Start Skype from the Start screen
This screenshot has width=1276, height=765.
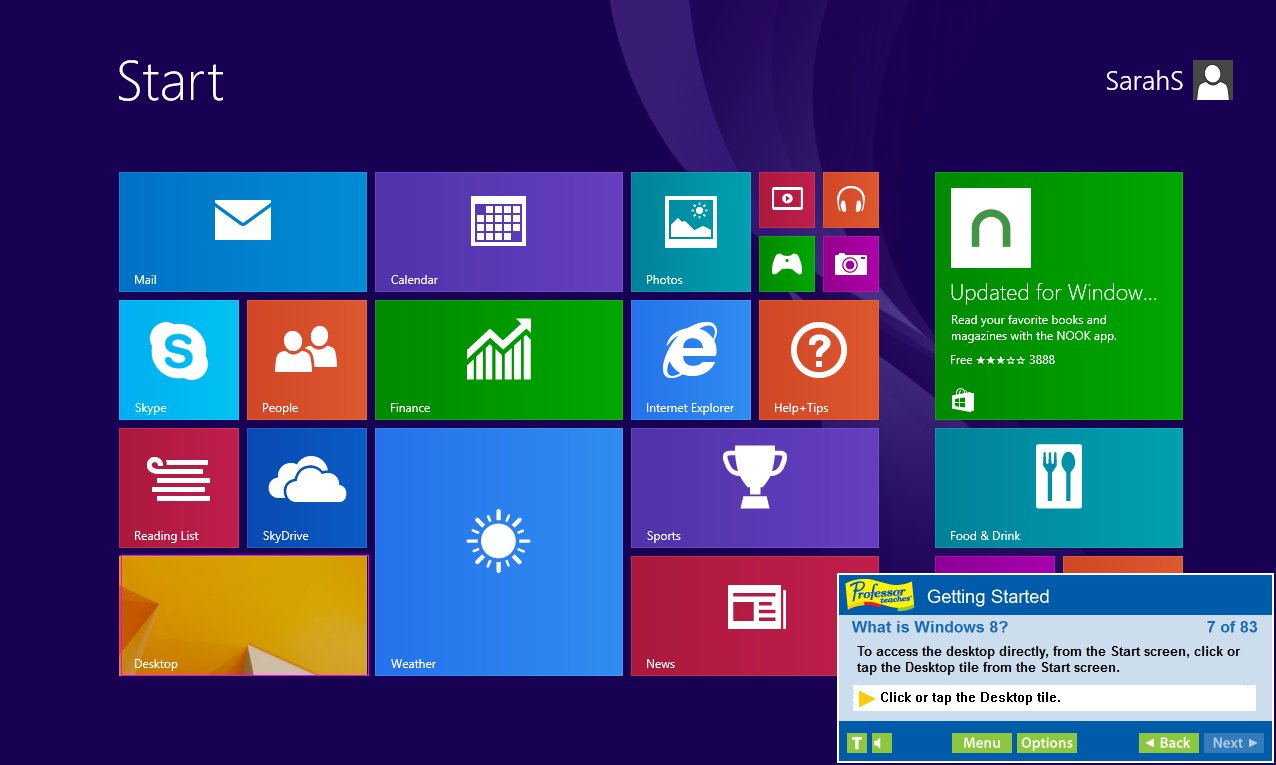178,359
